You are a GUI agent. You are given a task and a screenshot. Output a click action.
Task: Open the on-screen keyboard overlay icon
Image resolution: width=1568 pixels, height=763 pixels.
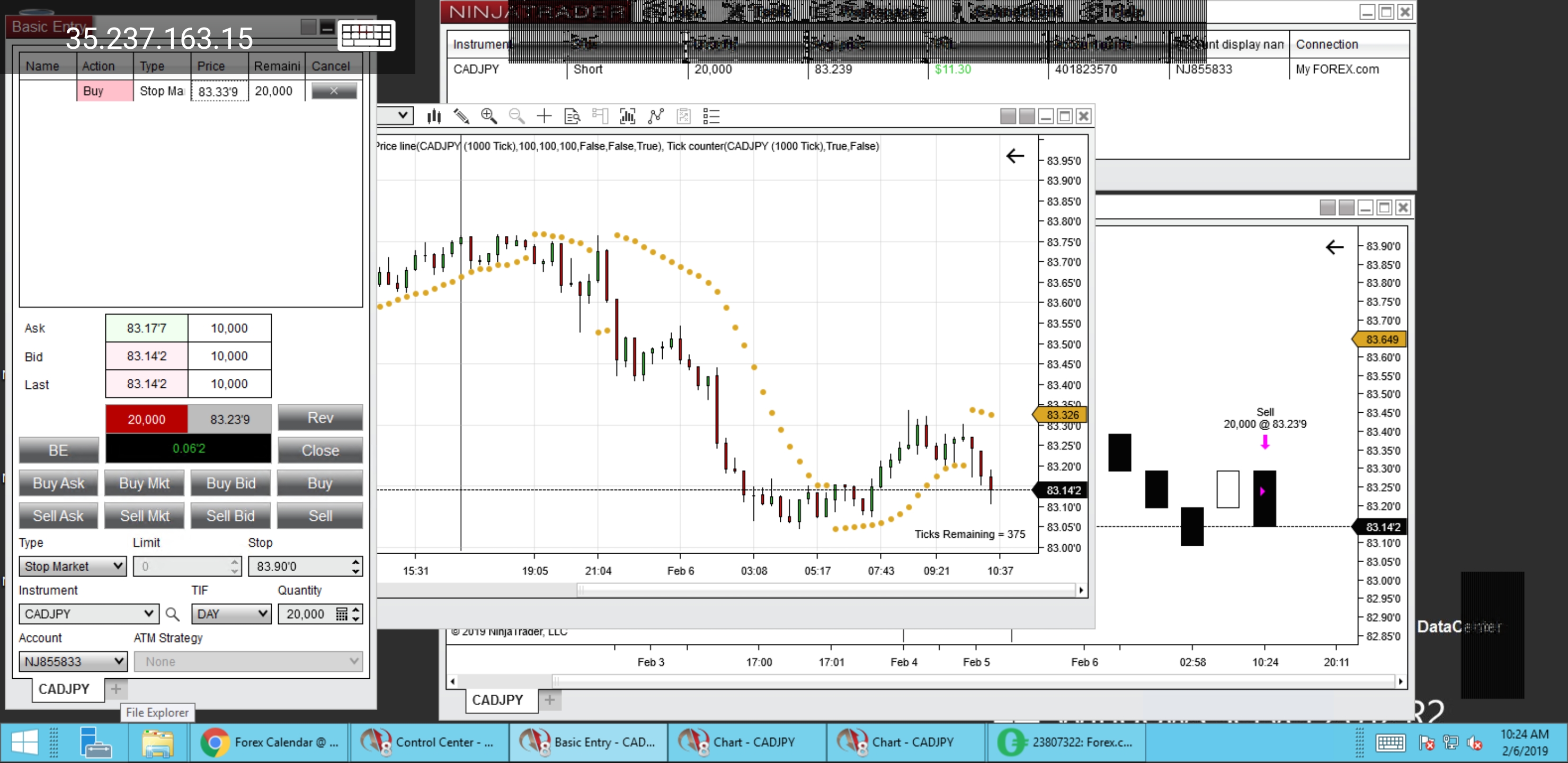[x=367, y=36]
